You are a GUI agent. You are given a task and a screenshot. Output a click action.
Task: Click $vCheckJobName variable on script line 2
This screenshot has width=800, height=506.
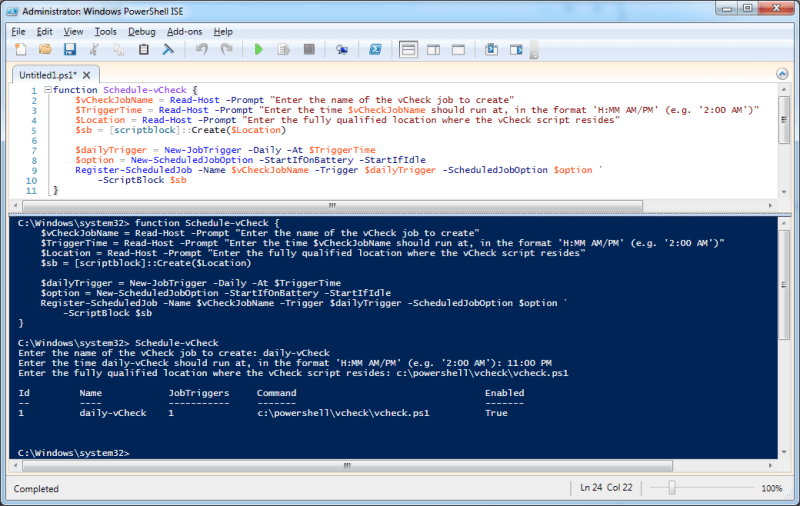114,100
